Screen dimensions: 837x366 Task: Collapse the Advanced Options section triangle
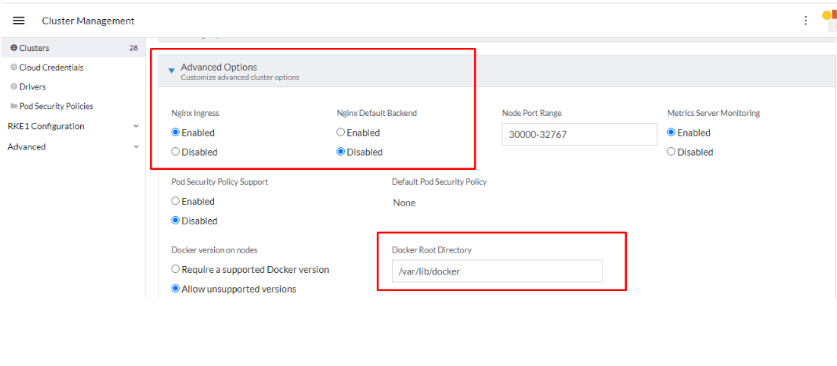point(171,70)
